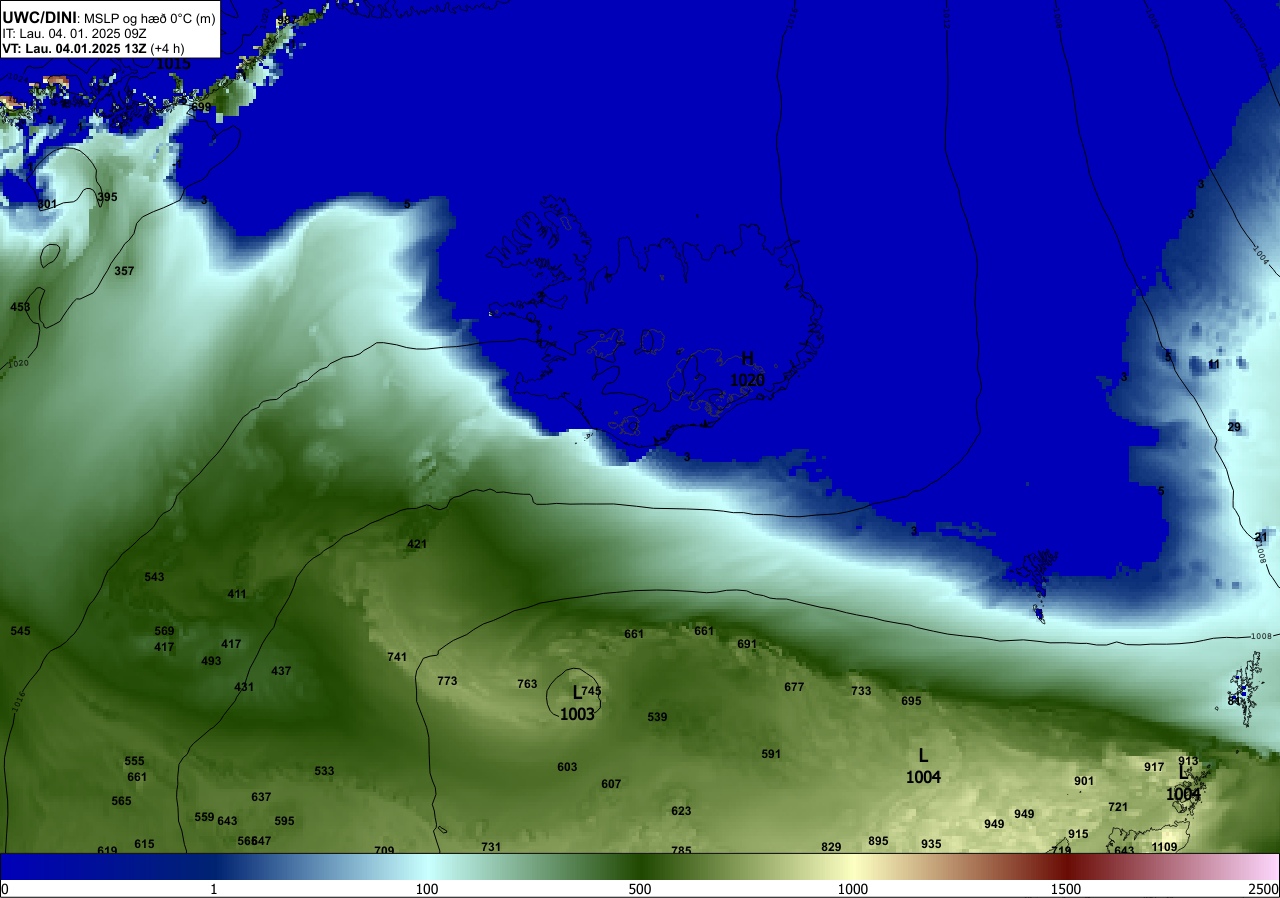Viewport: 1280px width, 898px height.
Task: Click the H 1020 high pressure marker
Action: (x=747, y=370)
